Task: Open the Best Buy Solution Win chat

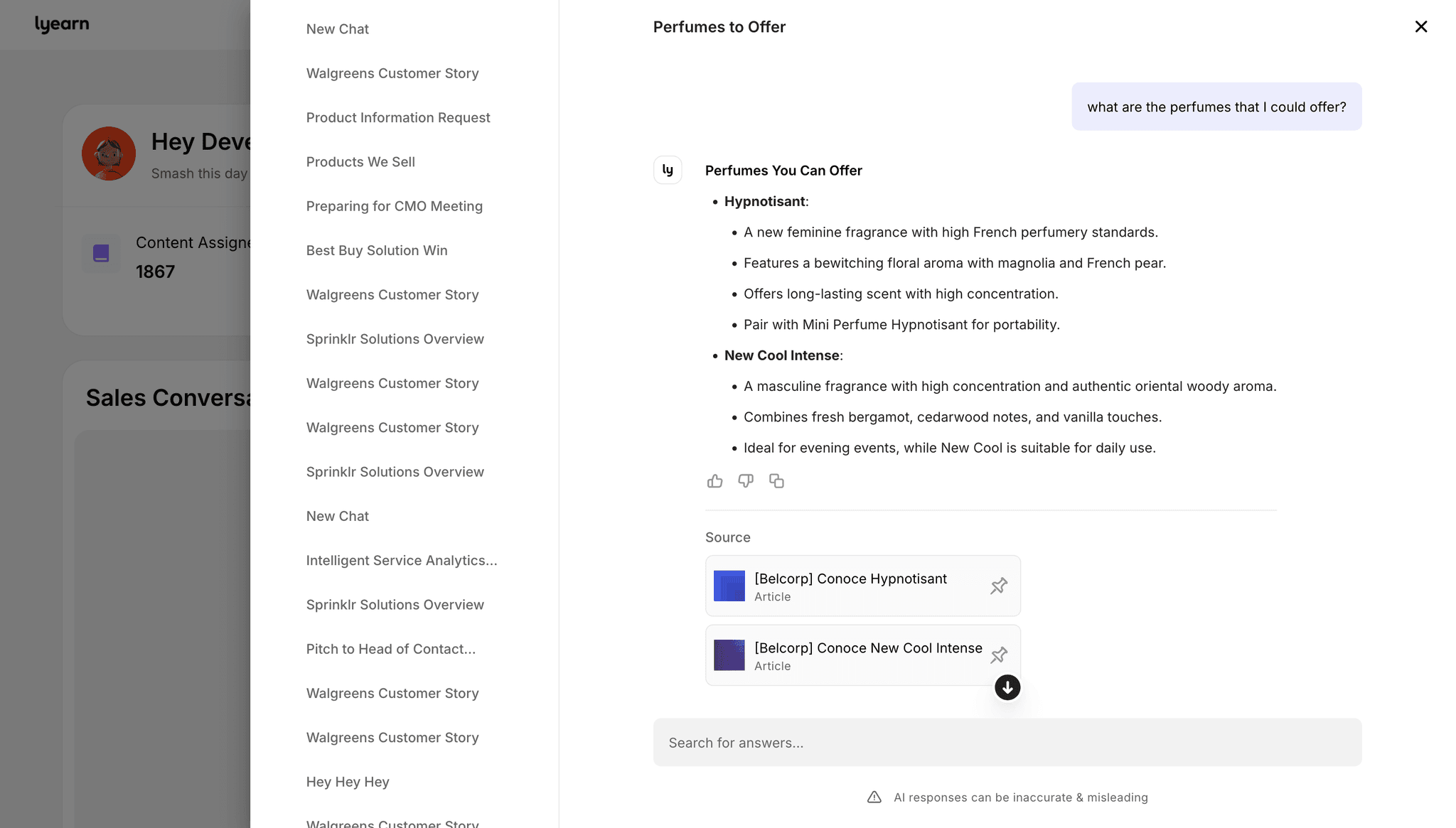Action: (377, 250)
